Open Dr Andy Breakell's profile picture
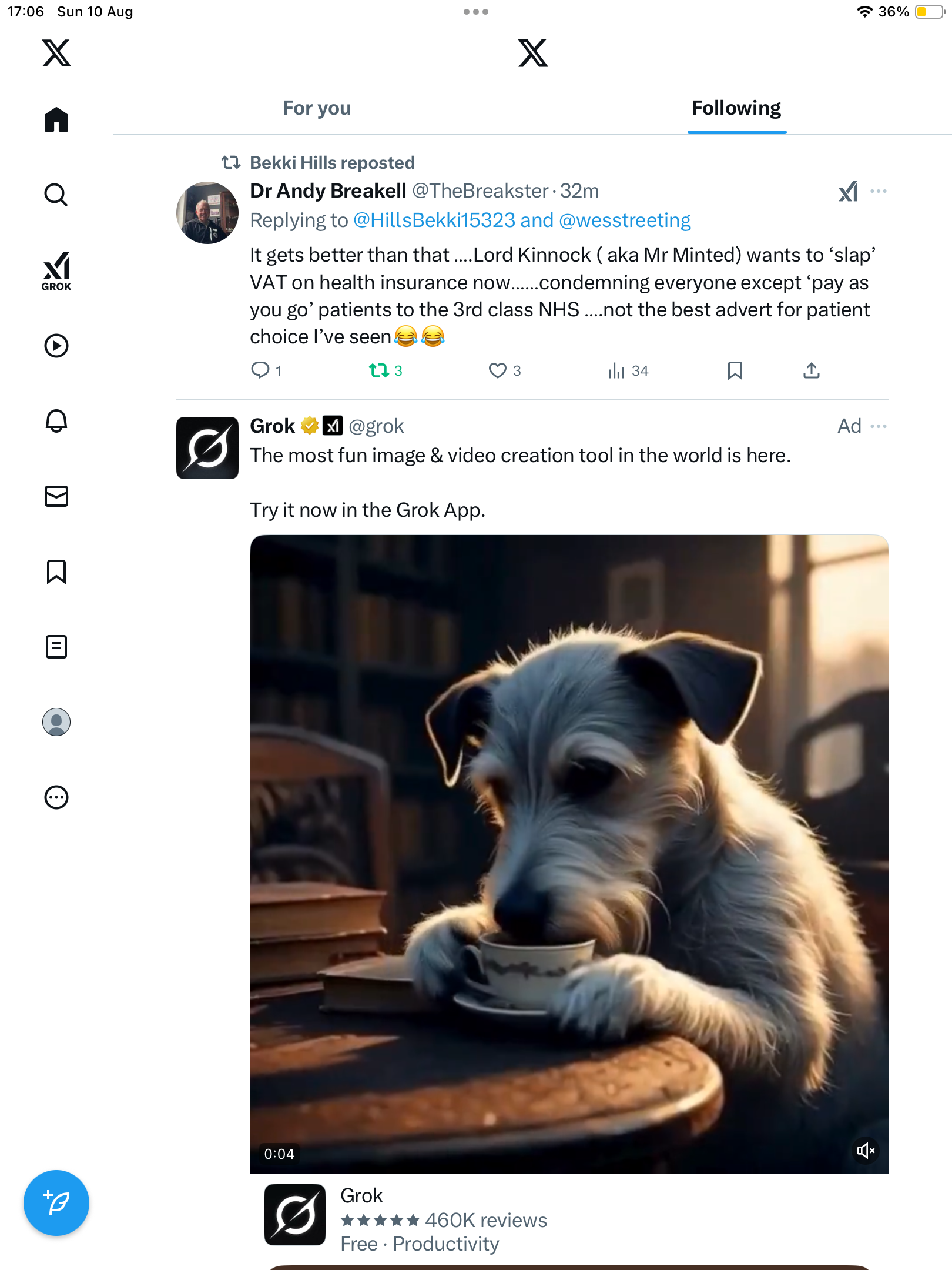The image size is (952, 1270). [x=207, y=213]
